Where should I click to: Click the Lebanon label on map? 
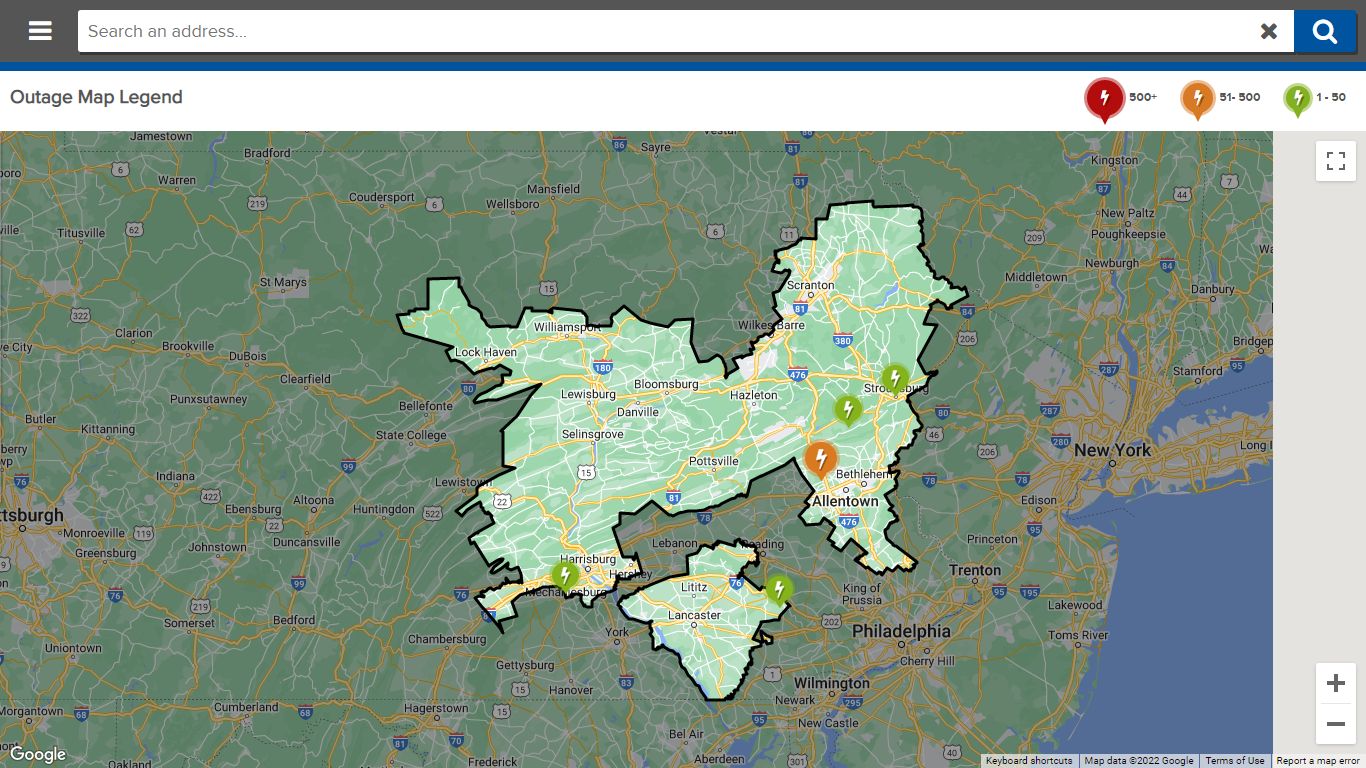(675, 543)
